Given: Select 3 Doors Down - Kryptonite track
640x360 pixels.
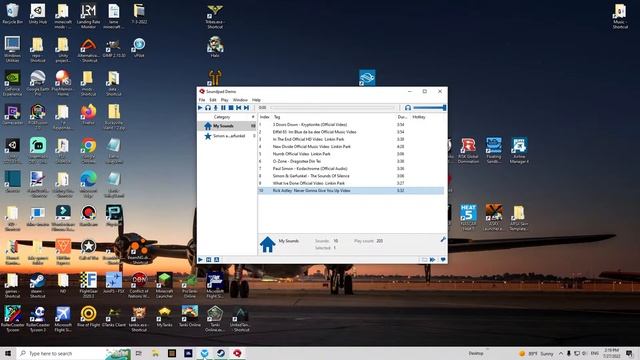Looking at the screenshot, I should click(351, 124).
